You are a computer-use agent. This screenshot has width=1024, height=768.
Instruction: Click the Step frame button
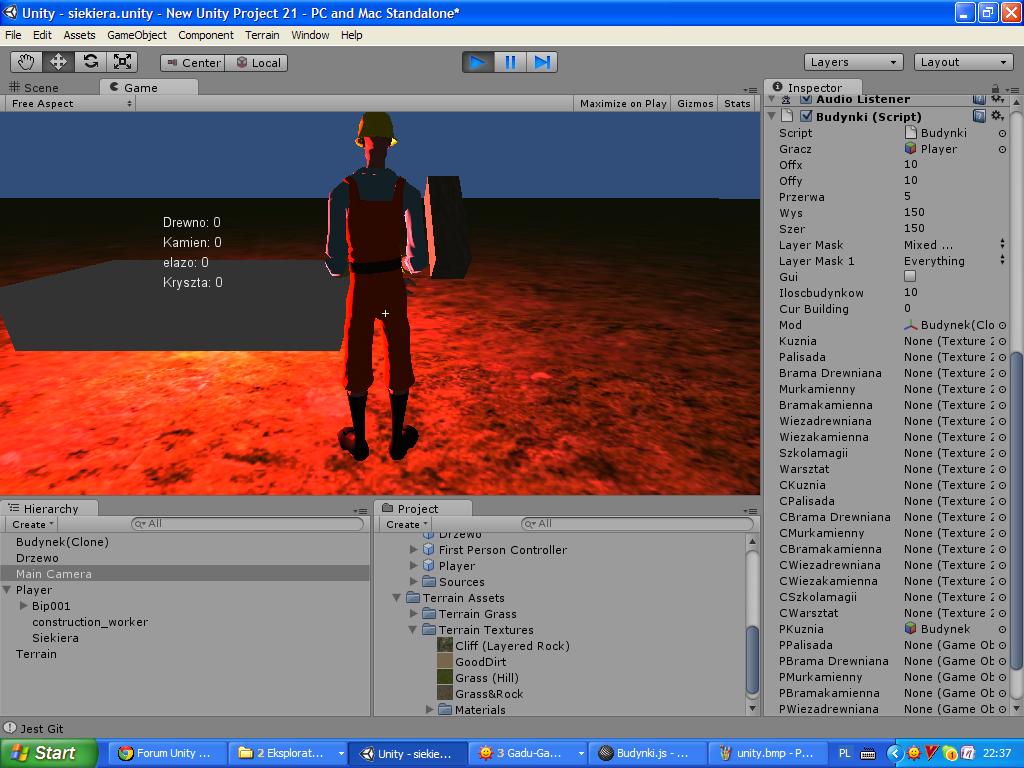point(542,62)
